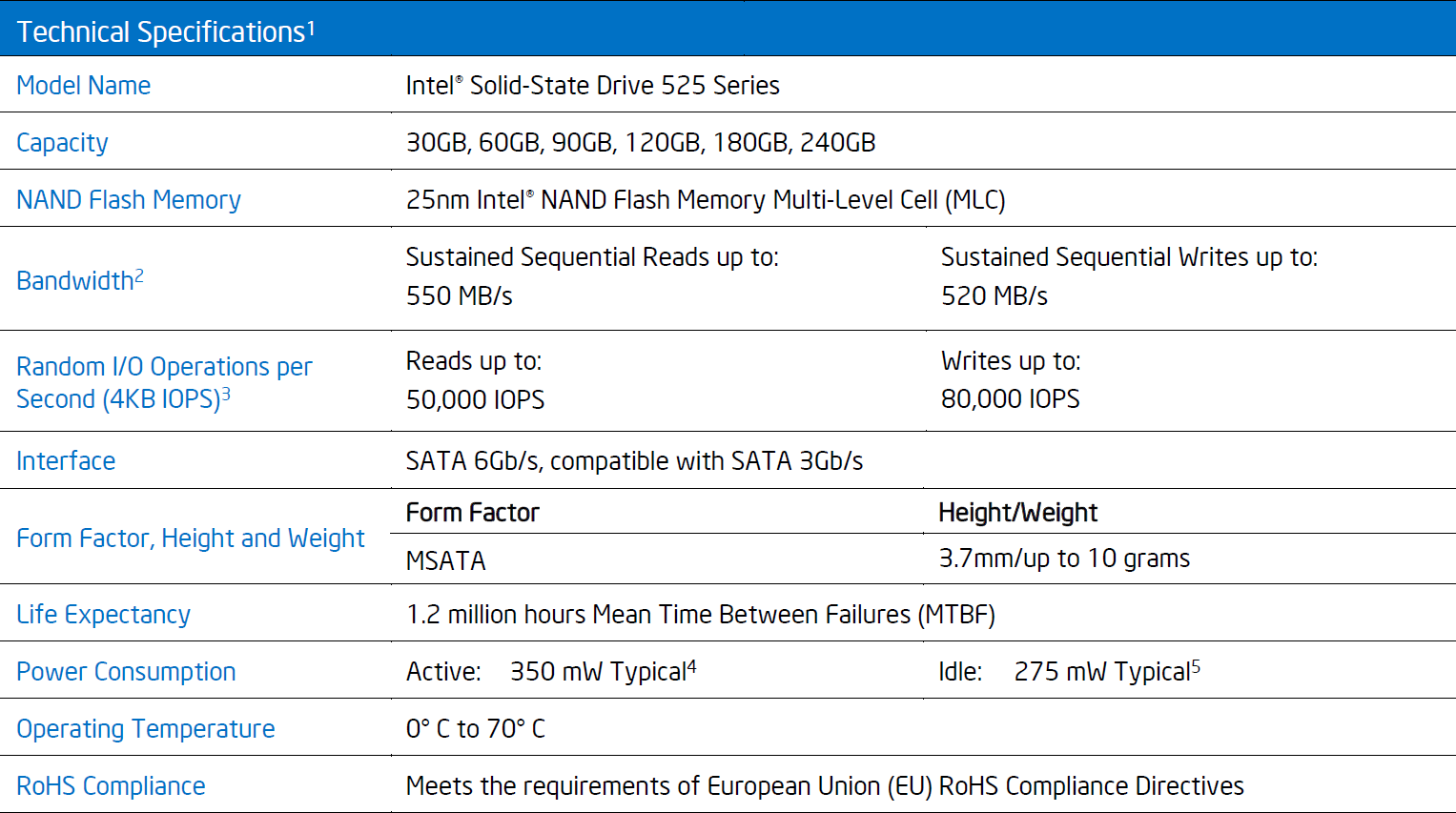
Task: Click the RoHS Compliance label
Action: (111, 786)
